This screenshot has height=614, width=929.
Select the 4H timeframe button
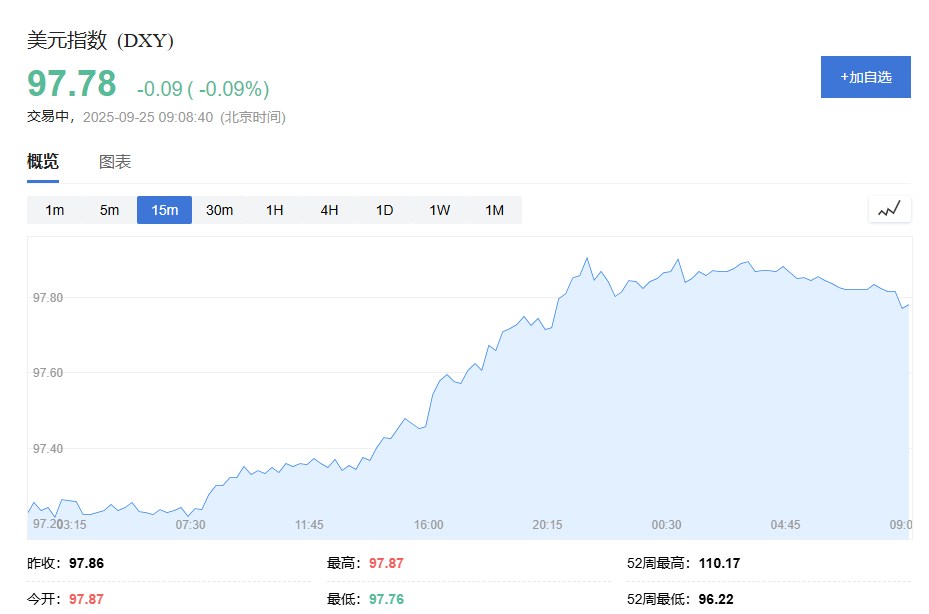click(x=329, y=210)
